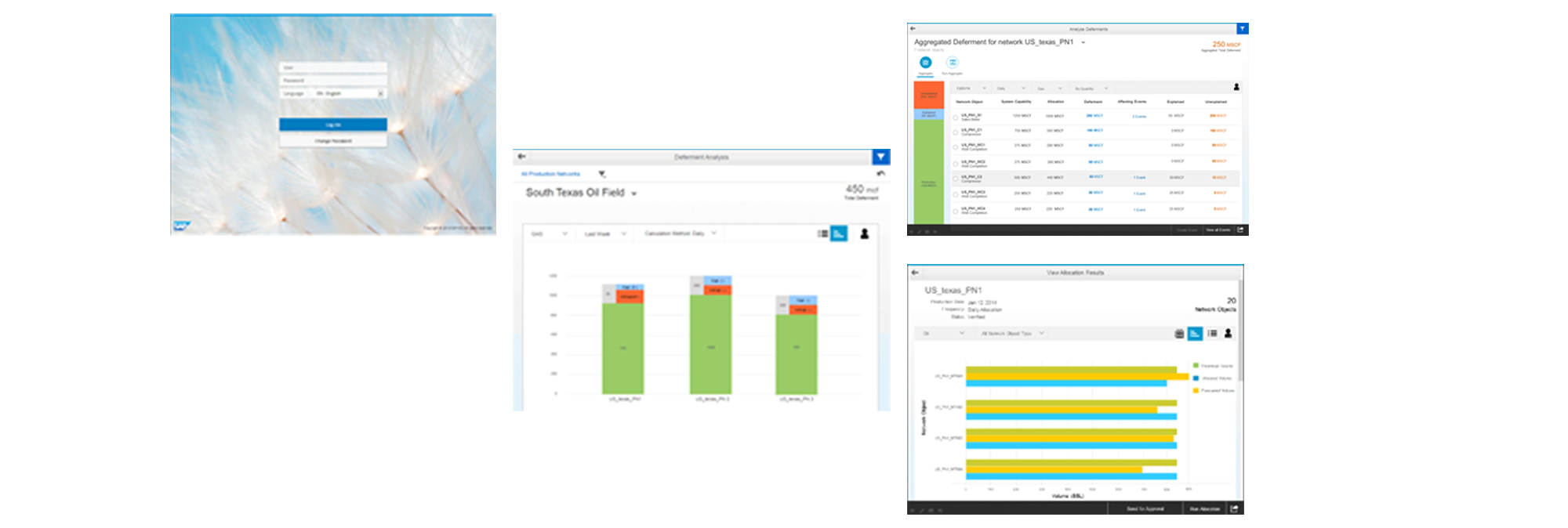The image size is (1568, 528).
Task: Open the All Production Networks link
Action: tap(550, 174)
